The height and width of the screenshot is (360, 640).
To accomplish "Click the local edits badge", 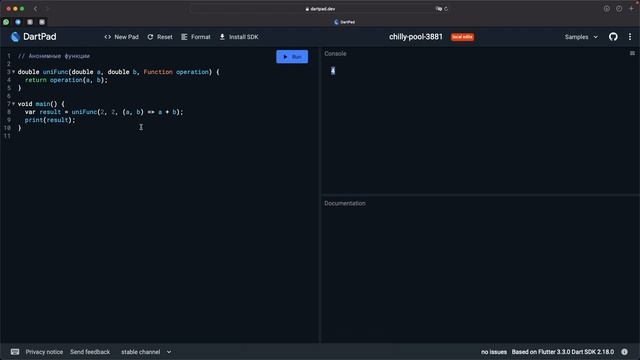I will click(462, 37).
